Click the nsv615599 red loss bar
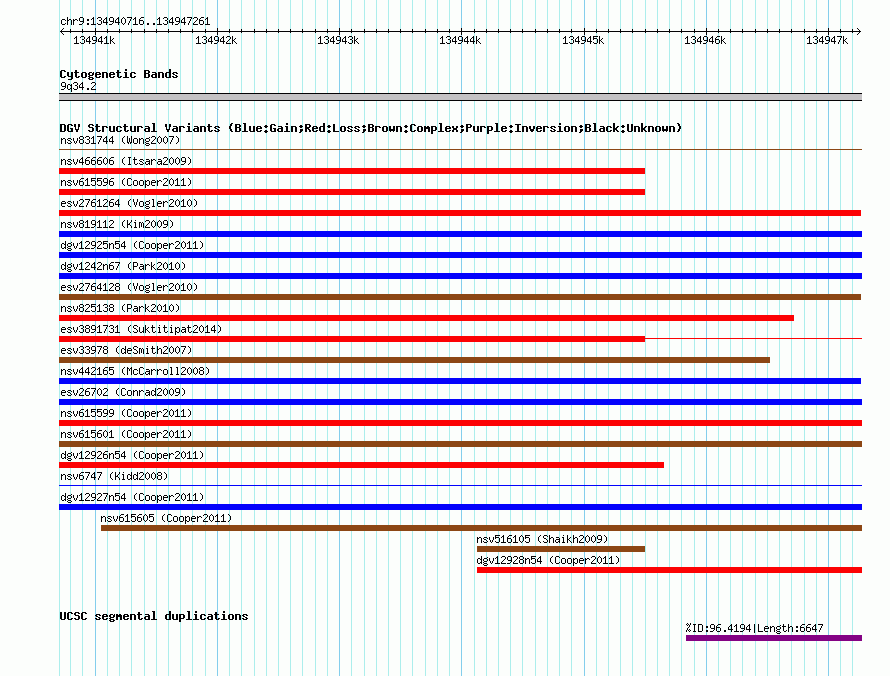This screenshot has height=676, width=890. click(x=460, y=423)
